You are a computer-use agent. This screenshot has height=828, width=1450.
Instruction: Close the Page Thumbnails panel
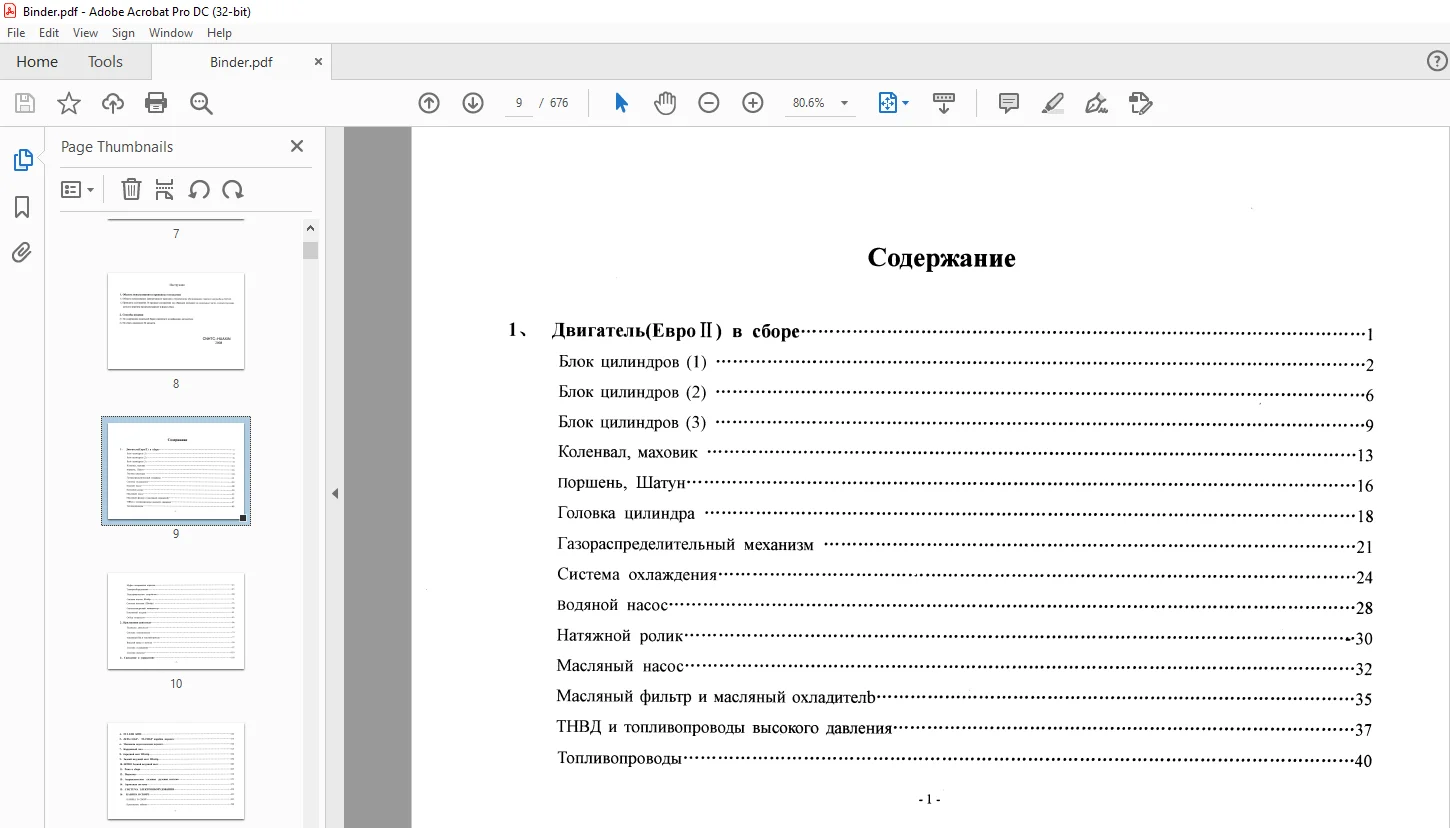pyautogui.click(x=297, y=146)
